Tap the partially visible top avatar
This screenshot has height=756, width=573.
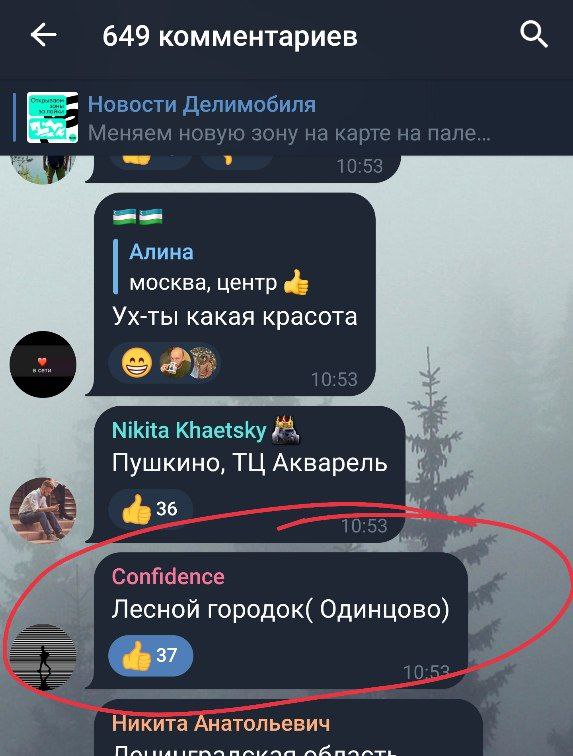coord(43,169)
